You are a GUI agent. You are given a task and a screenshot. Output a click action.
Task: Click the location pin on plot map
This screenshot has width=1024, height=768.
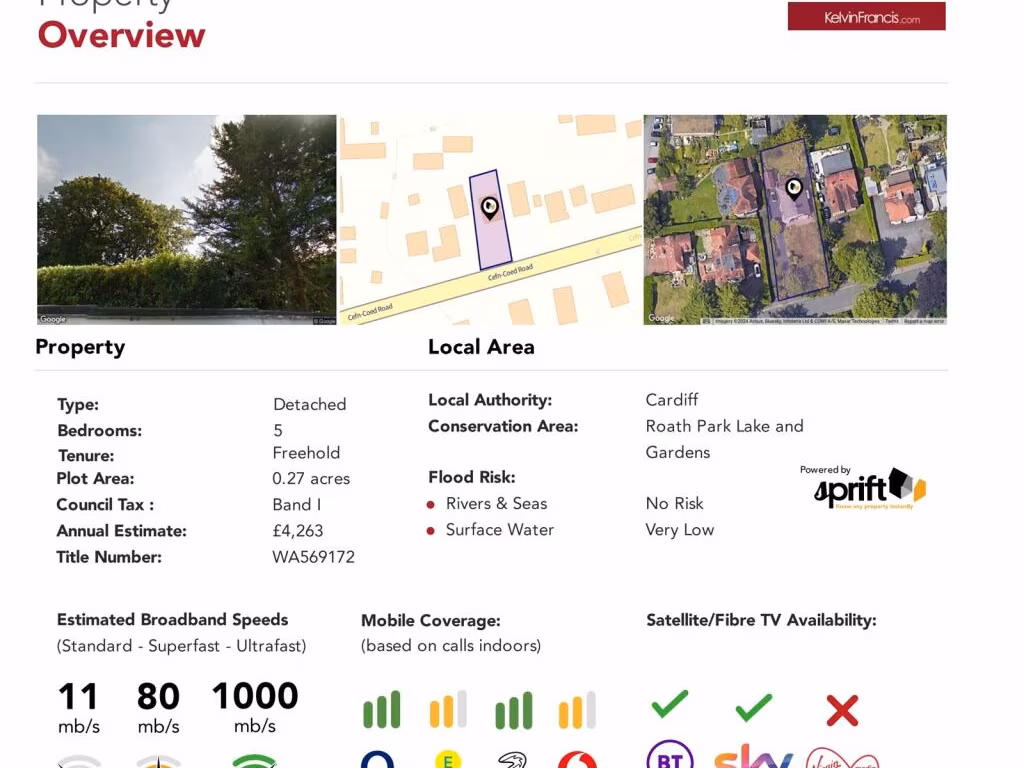click(x=489, y=208)
